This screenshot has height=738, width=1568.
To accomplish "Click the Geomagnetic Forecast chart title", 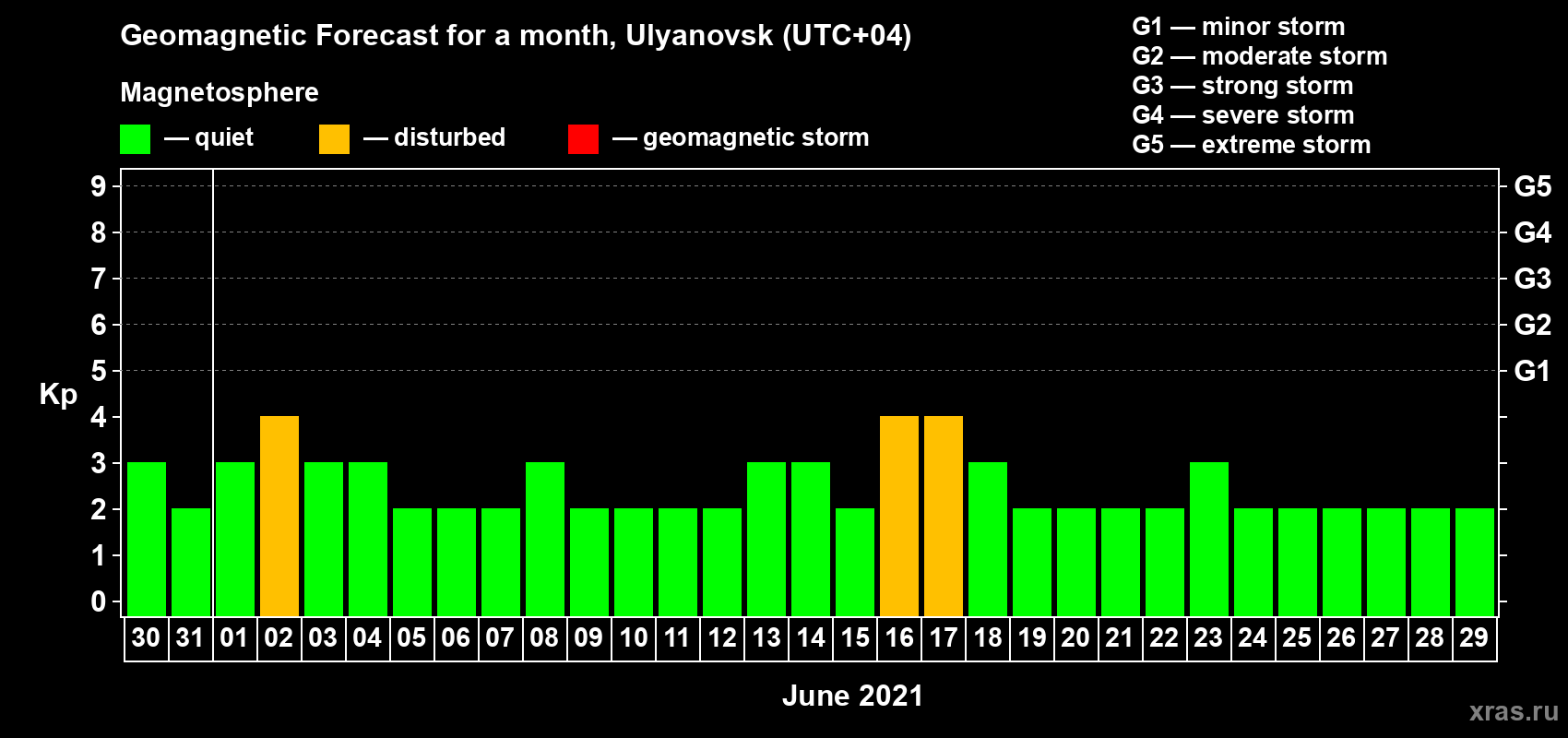I will pos(516,35).
